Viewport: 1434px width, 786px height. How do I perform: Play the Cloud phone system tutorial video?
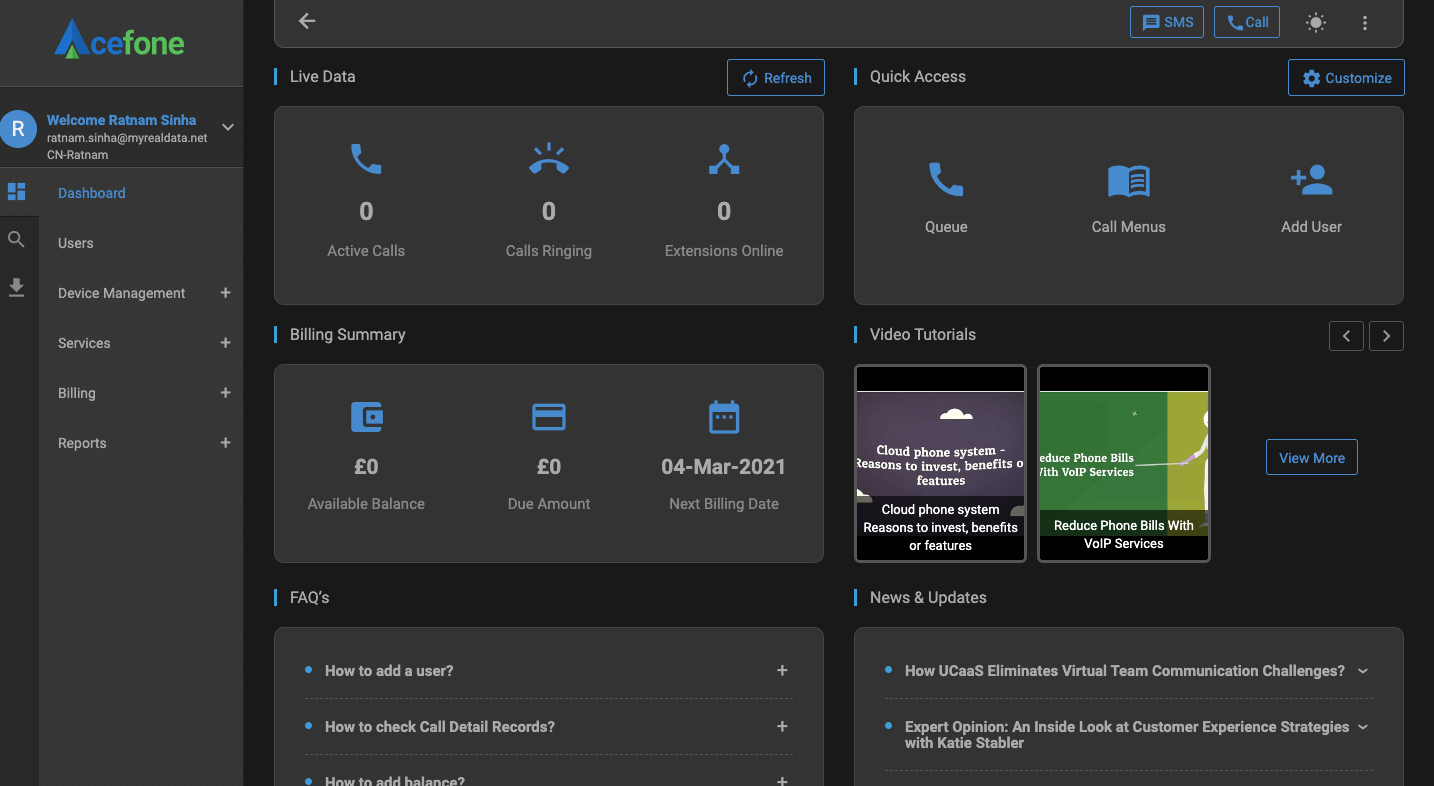(940, 463)
